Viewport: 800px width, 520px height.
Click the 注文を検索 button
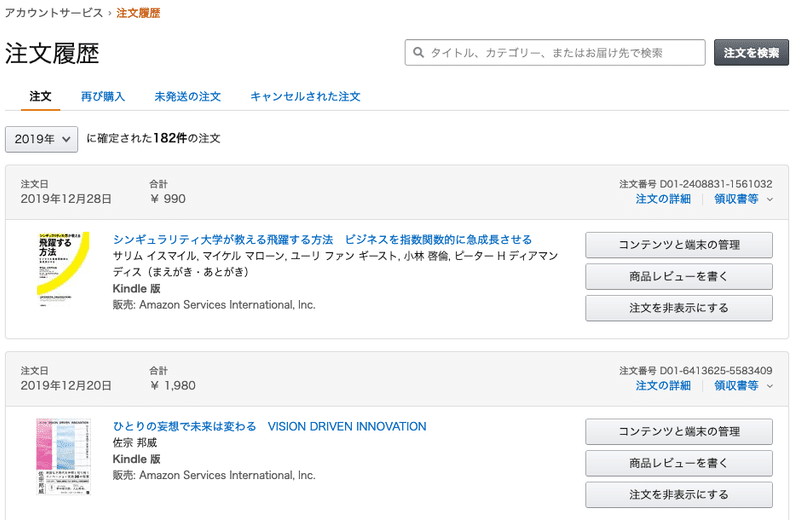(751, 53)
